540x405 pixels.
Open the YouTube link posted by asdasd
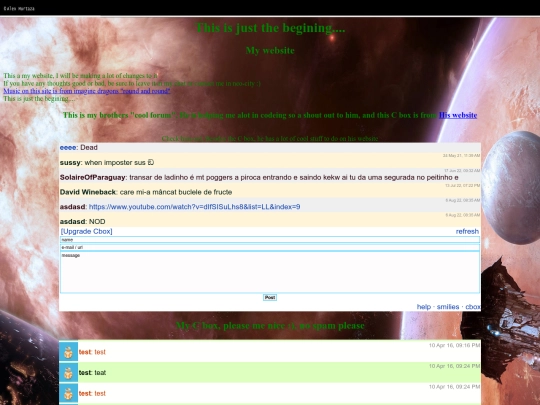point(194,207)
